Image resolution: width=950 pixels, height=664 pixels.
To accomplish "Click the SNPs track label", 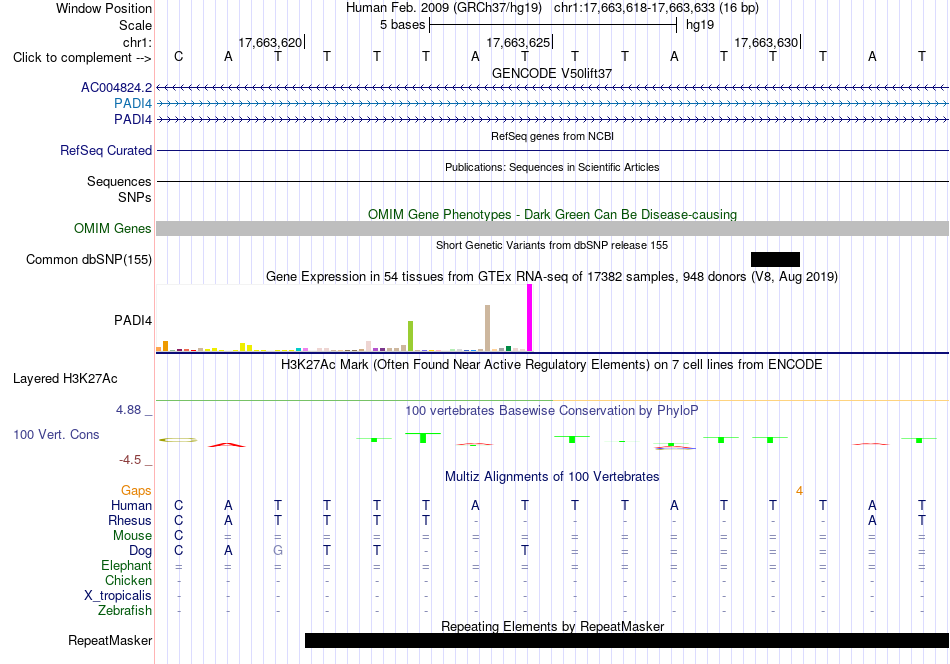I will point(135,198).
